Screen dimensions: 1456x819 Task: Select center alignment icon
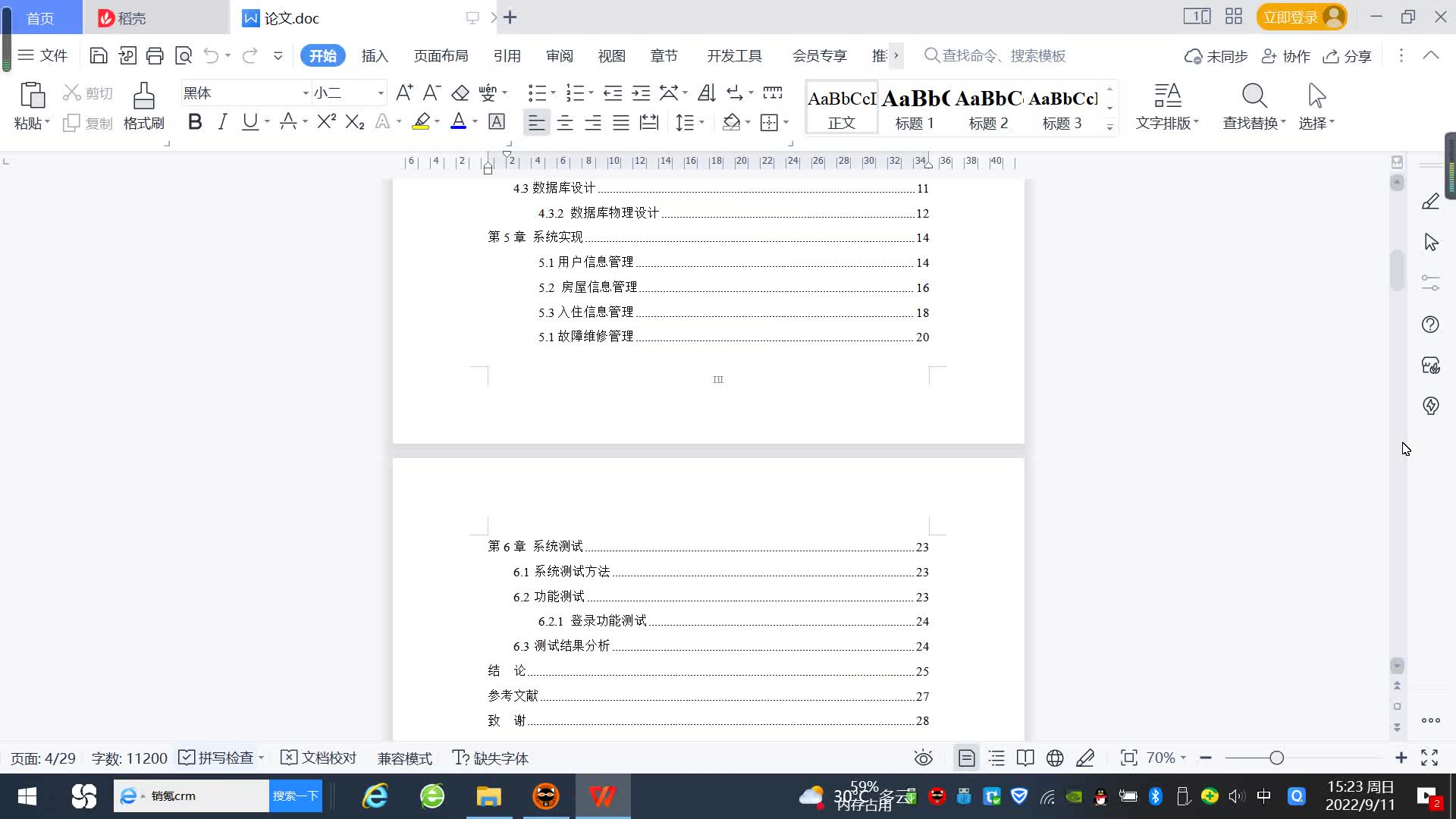[x=565, y=122]
